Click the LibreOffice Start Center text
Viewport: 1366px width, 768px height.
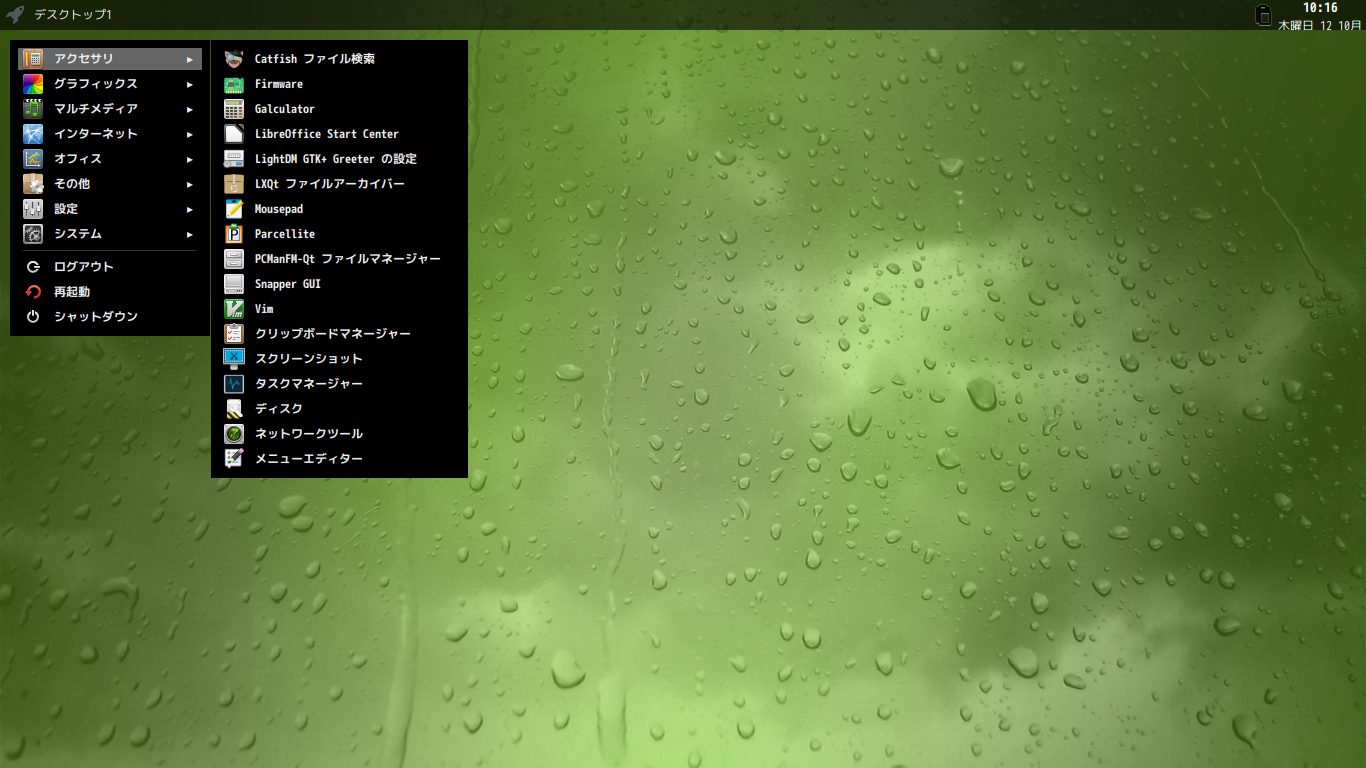[327, 134]
